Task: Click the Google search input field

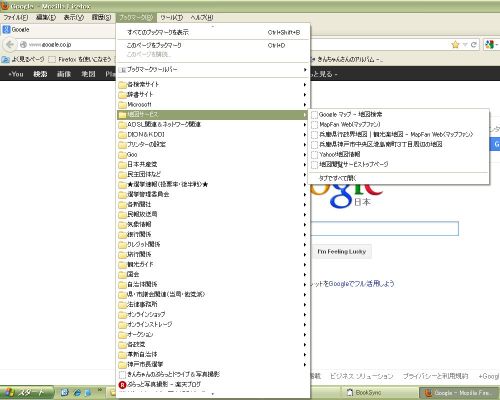Action: 385,229
